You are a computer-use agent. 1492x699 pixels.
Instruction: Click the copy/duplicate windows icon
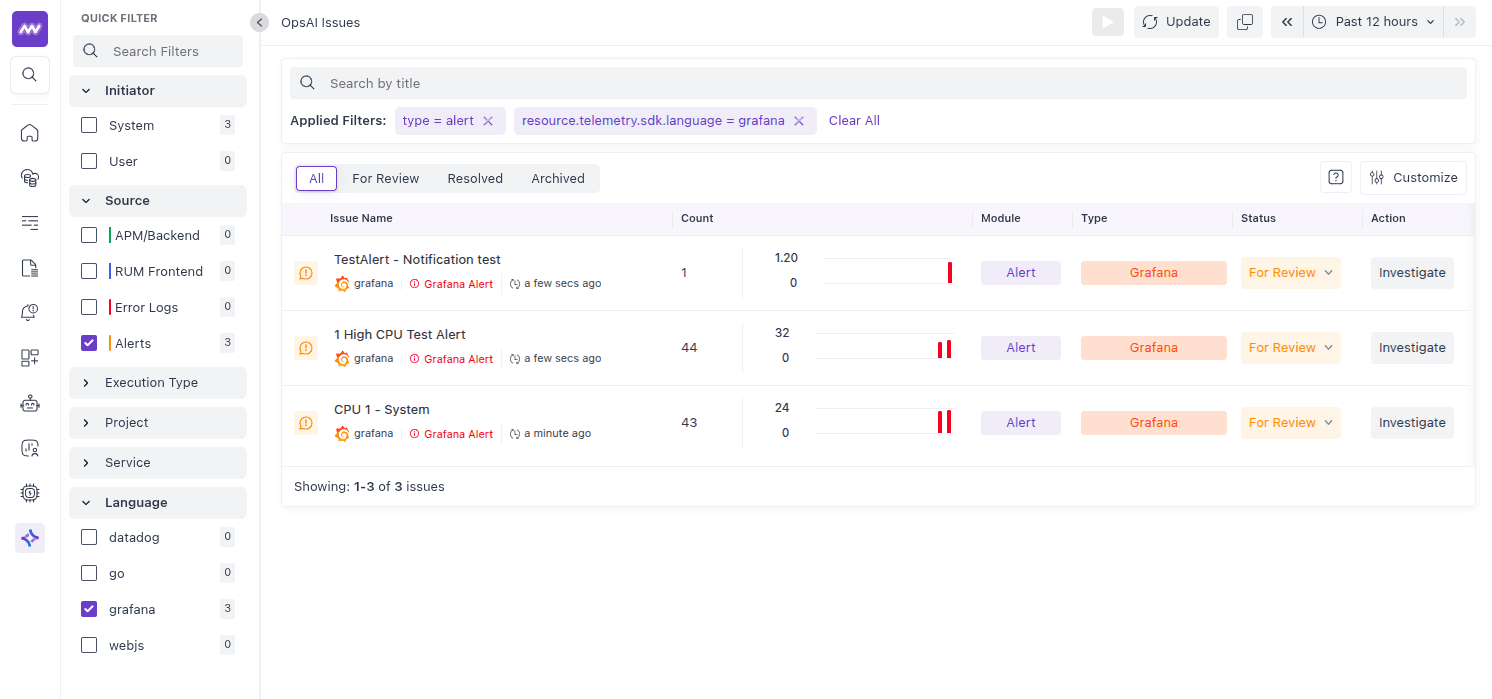click(x=1245, y=22)
